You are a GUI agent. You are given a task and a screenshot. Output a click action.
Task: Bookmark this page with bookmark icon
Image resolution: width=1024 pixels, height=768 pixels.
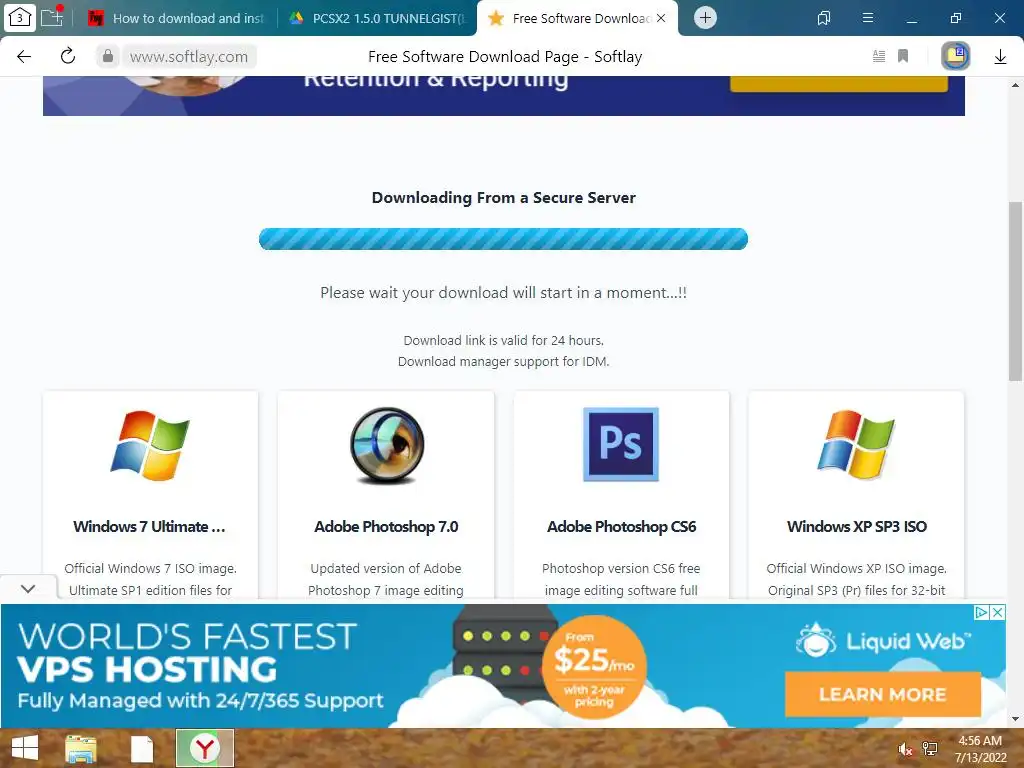903,56
